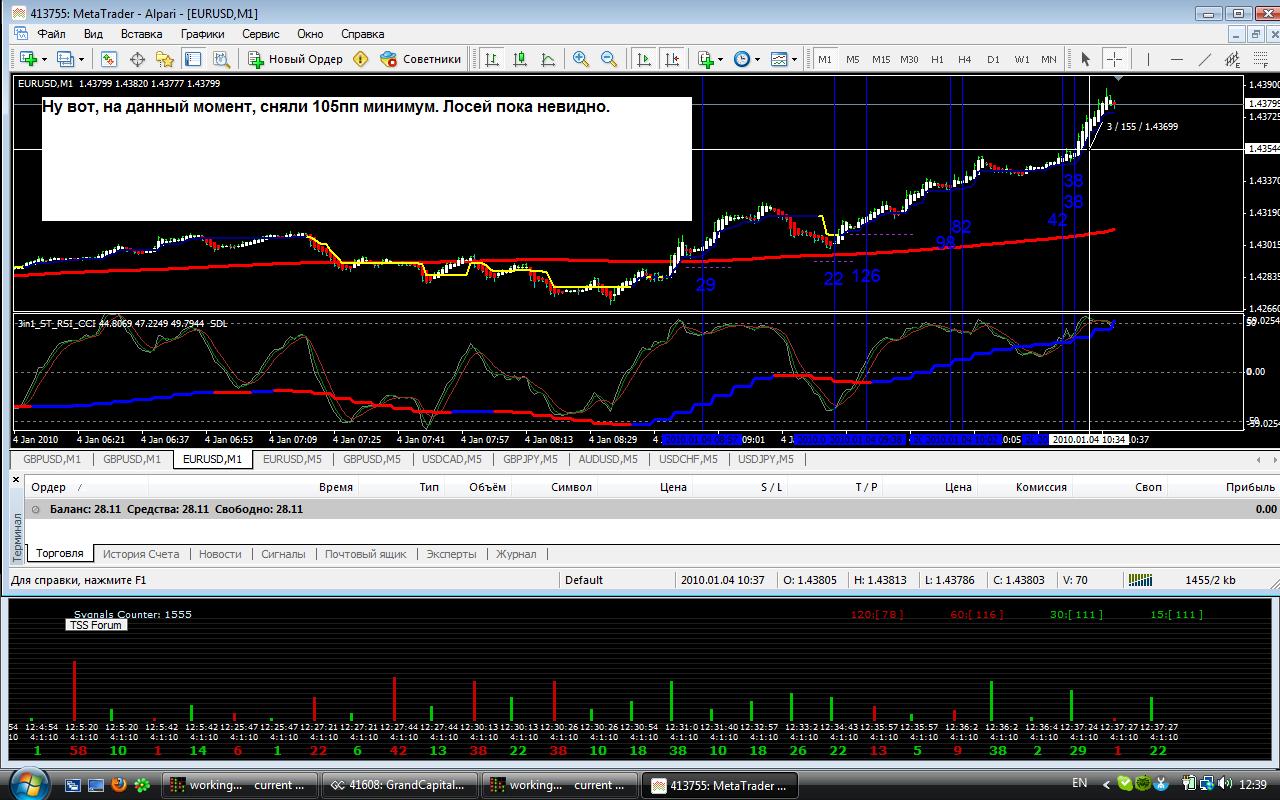Viewport: 1280px width, 800px height.
Task: Toggle the Terminal panel button
Action: coord(192,59)
